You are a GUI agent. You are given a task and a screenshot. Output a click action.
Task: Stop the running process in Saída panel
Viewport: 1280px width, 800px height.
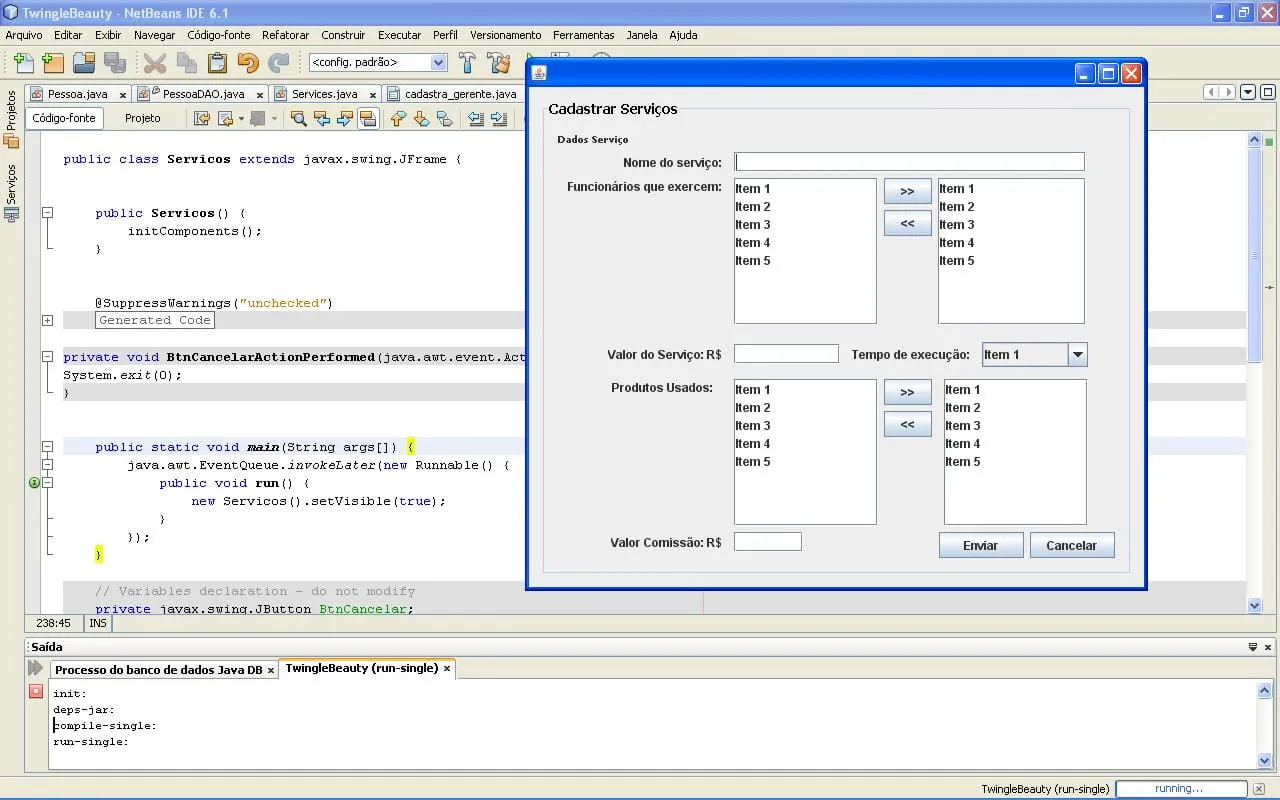click(x=36, y=691)
